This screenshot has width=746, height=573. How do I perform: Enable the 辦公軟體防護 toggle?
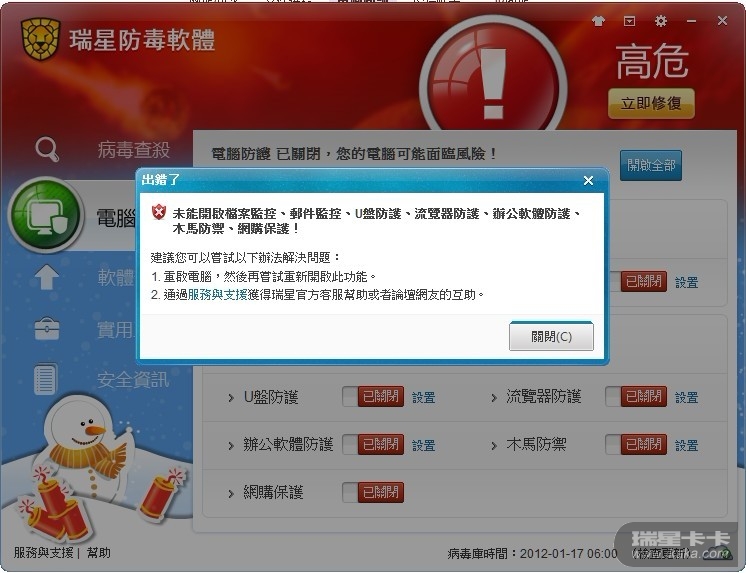pos(373,445)
